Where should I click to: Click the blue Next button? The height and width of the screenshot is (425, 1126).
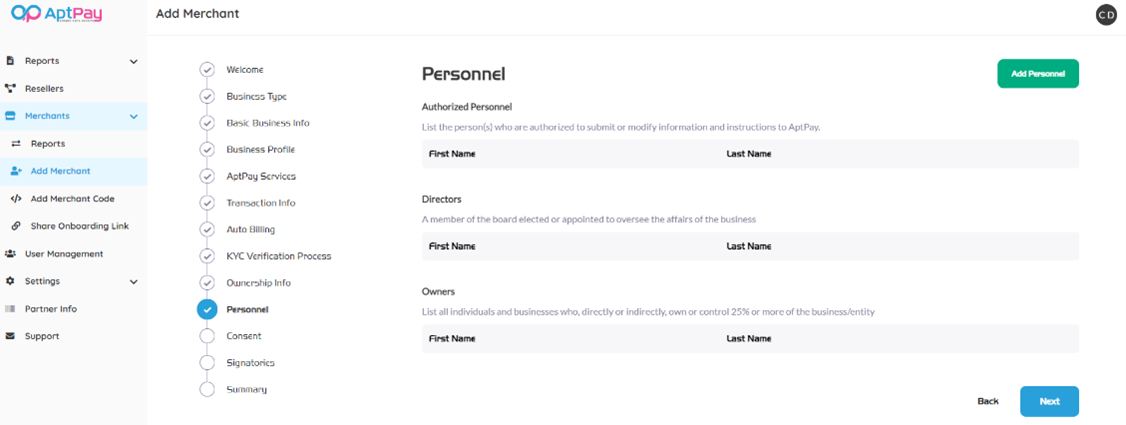pos(1049,401)
